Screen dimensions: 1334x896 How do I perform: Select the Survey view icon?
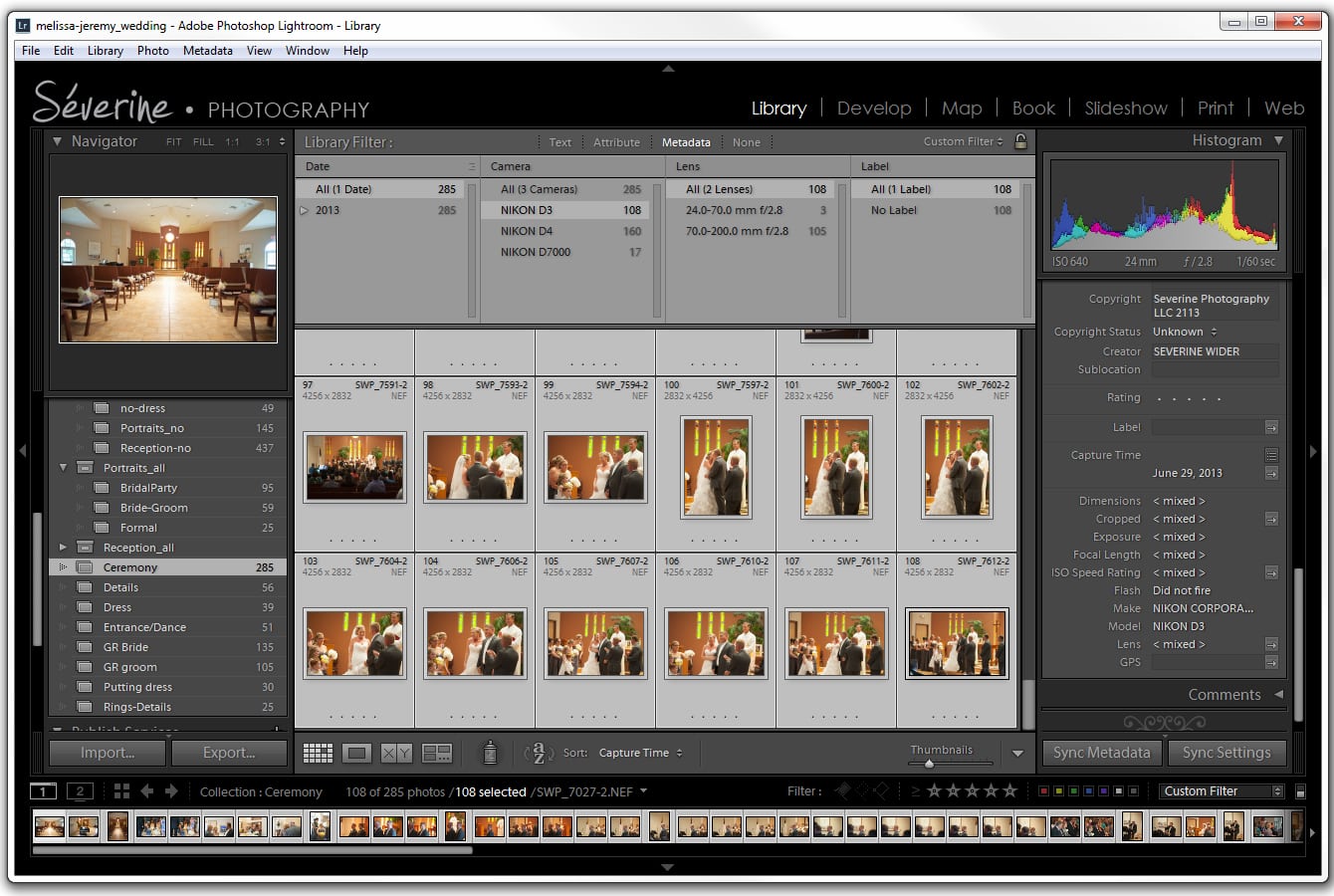pos(438,753)
